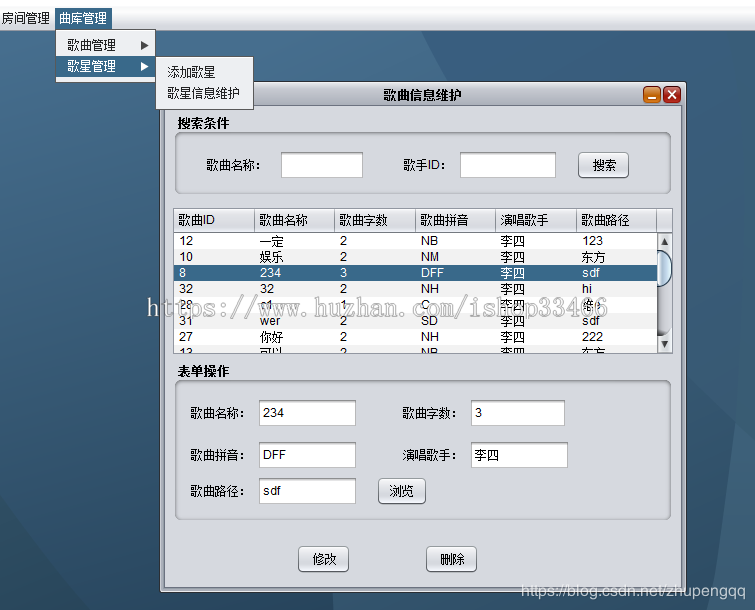Select the highlighted row with ID 8

tap(416, 273)
